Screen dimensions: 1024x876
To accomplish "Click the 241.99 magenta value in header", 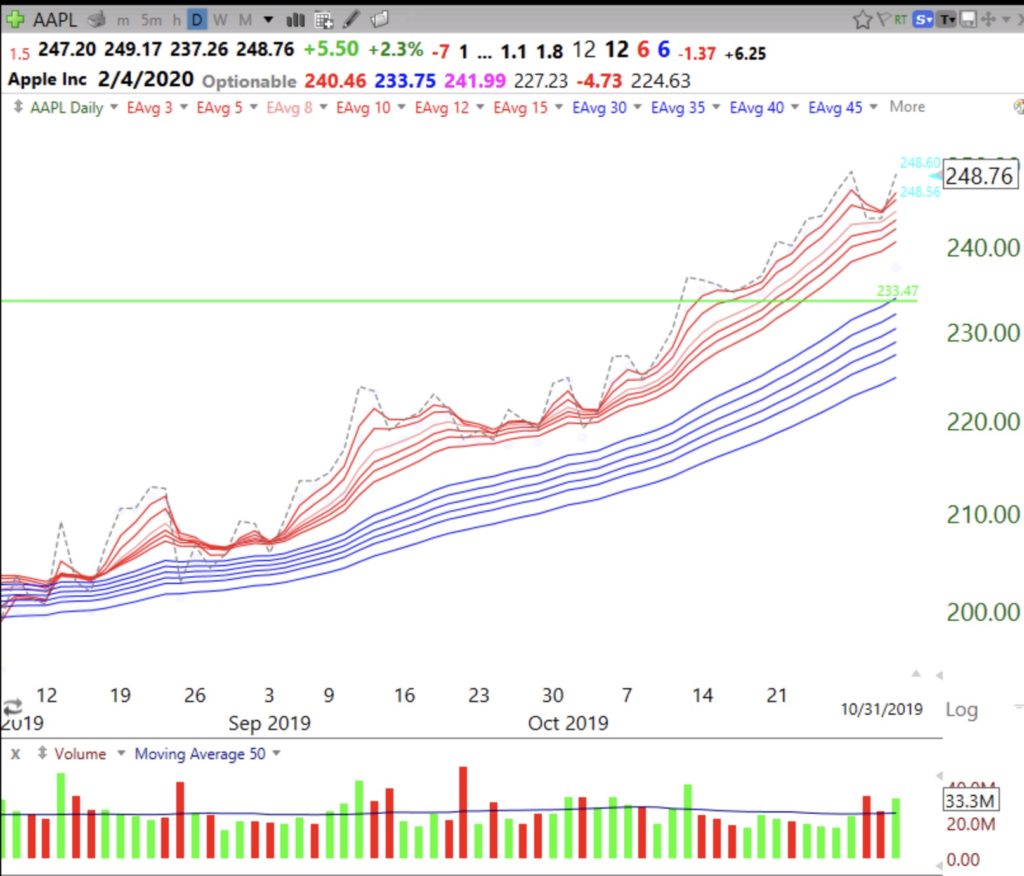I will pyautogui.click(x=475, y=81).
